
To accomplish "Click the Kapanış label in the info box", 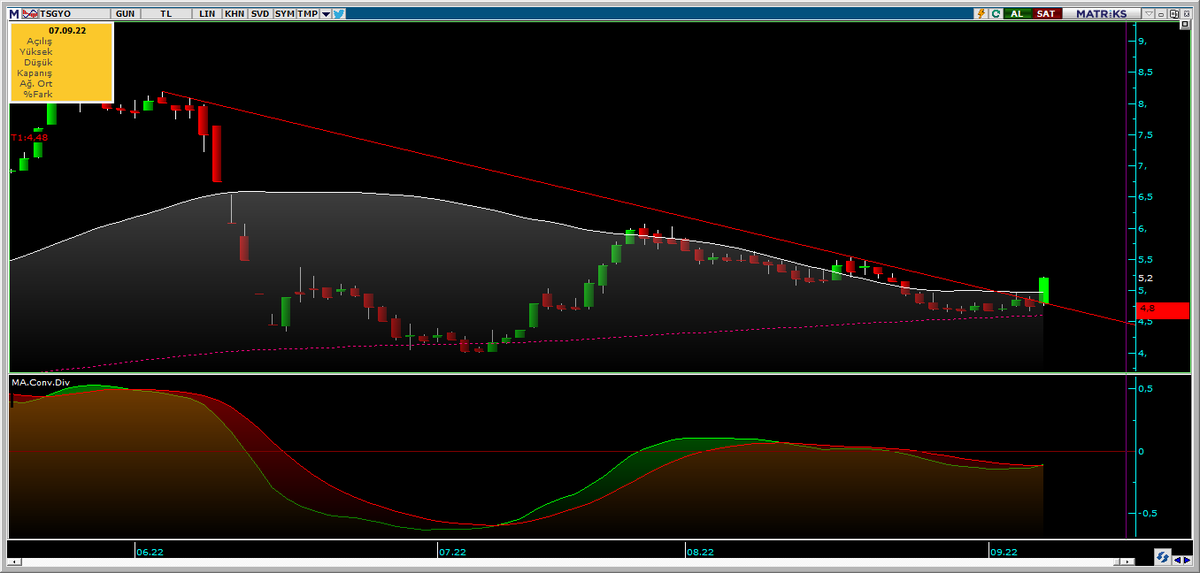I will 35,73.
